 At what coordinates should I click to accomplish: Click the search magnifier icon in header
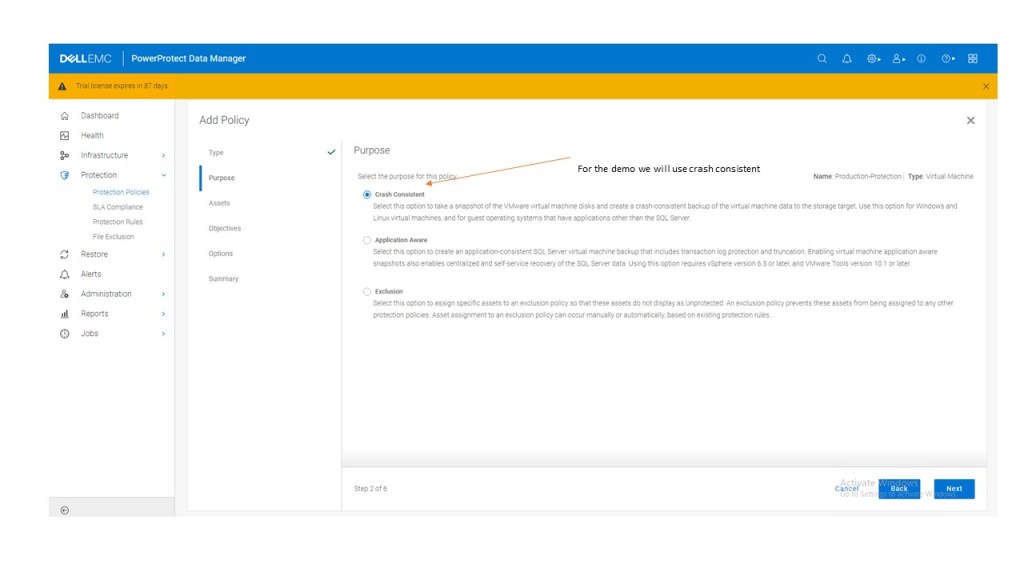tap(822, 58)
